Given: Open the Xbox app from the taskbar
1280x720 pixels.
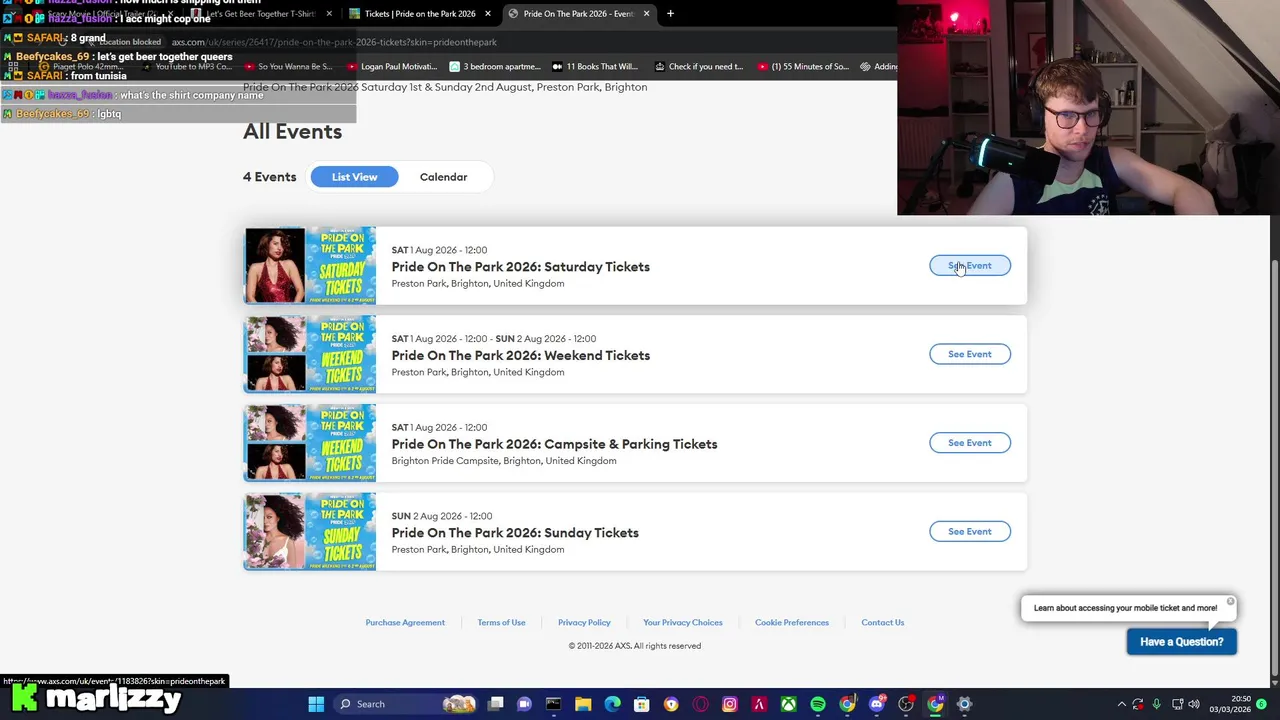Looking at the screenshot, I should click(789, 704).
